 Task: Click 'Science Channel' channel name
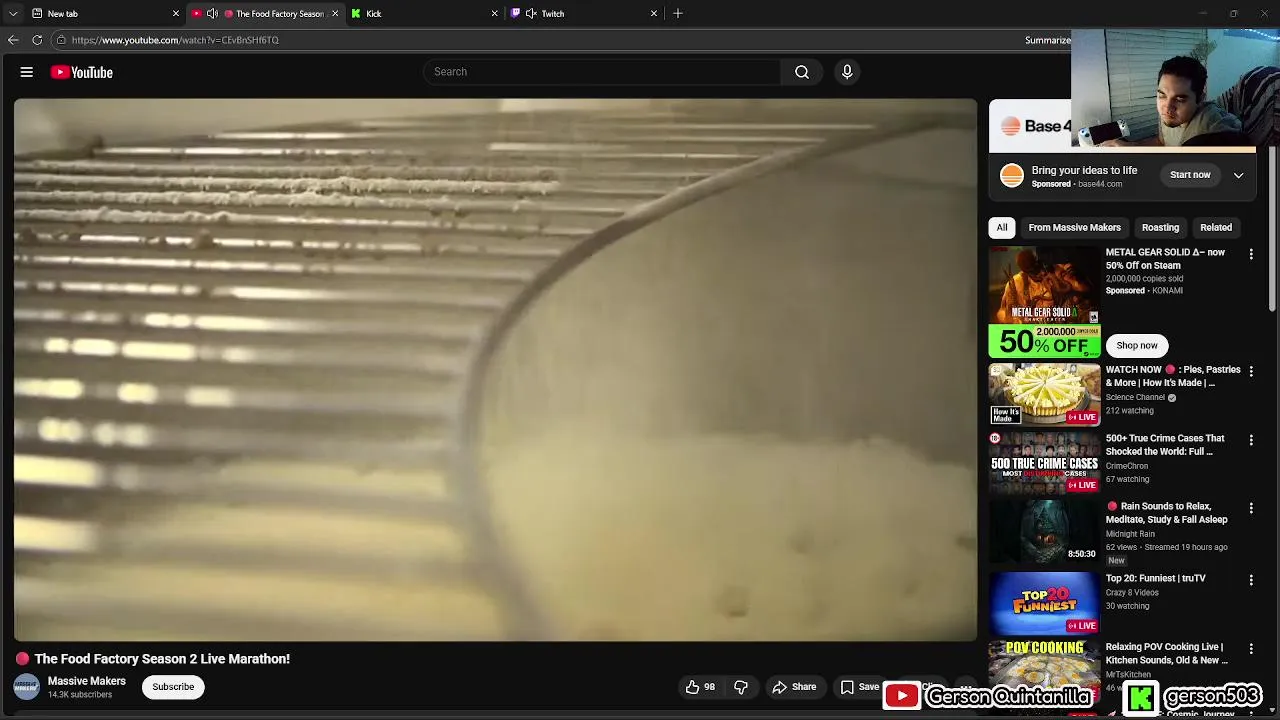pyautogui.click(x=1135, y=397)
